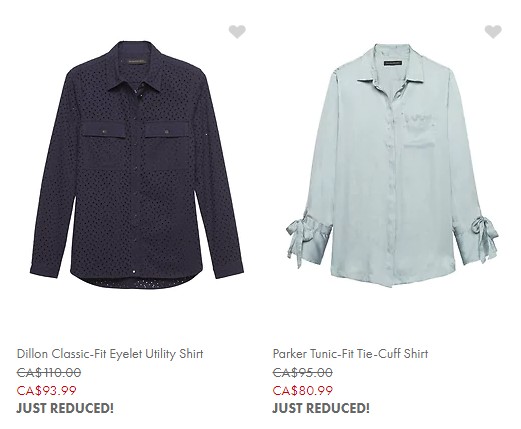521x429 pixels.
Task: Click JUST REDUCED! label under Parker shirt
Action: tap(321, 408)
